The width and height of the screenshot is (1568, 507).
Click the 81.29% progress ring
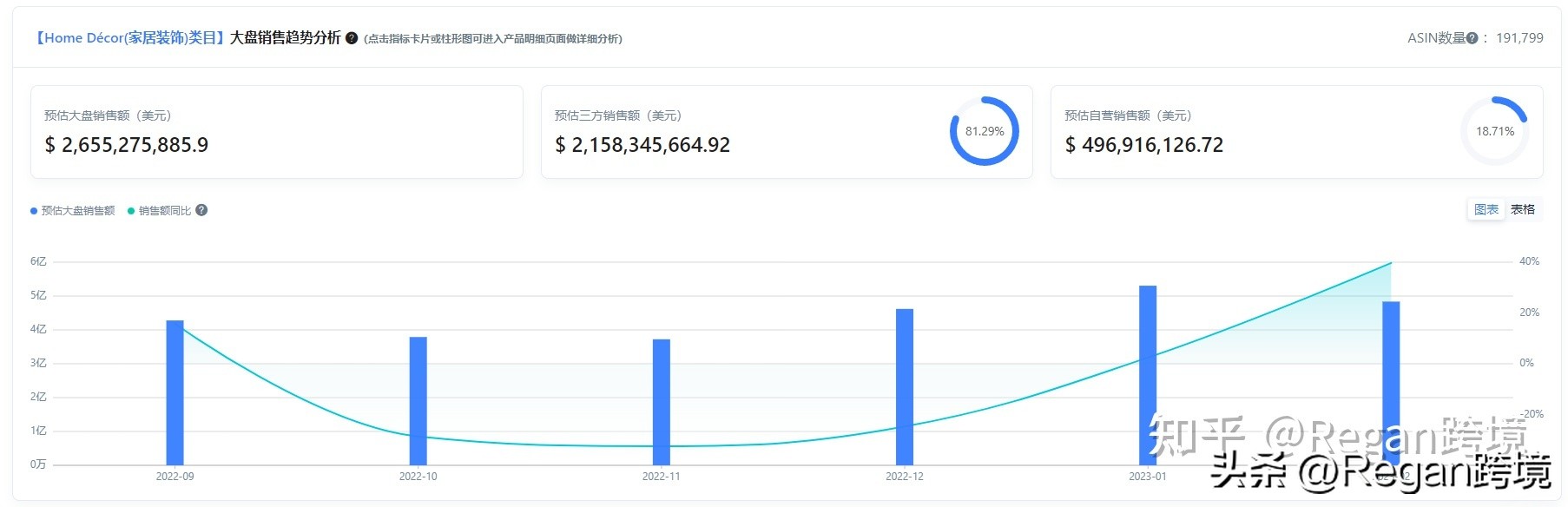click(985, 131)
